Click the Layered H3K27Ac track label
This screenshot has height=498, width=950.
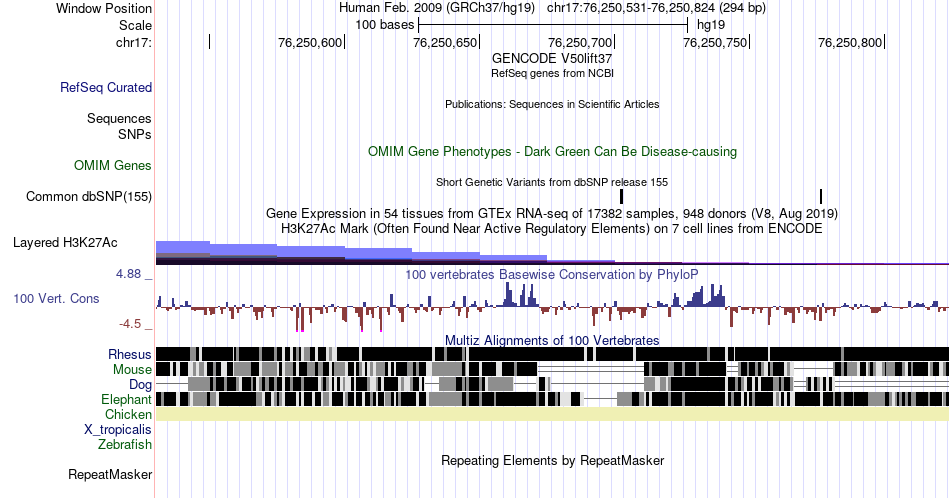coord(65,242)
